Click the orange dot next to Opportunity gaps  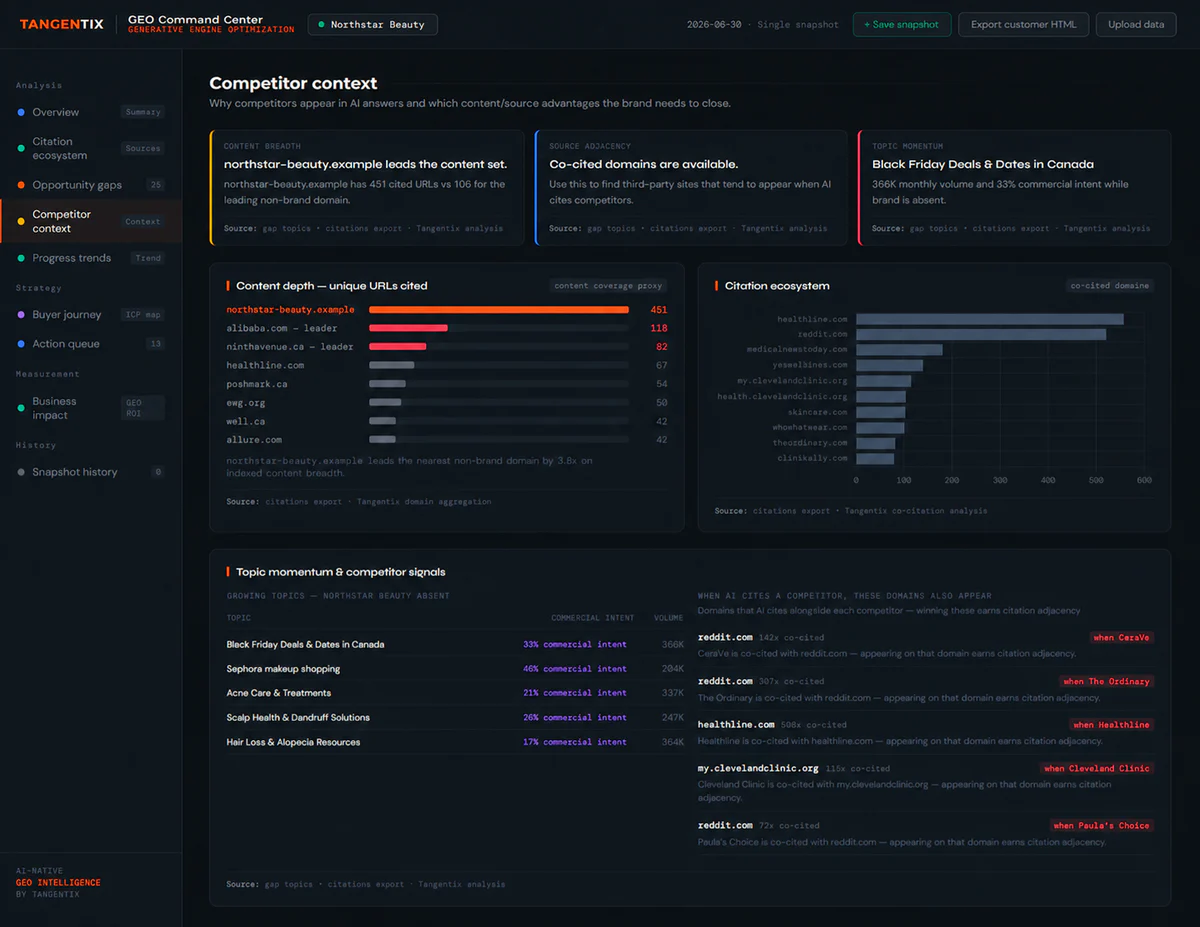tap(21, 185)
